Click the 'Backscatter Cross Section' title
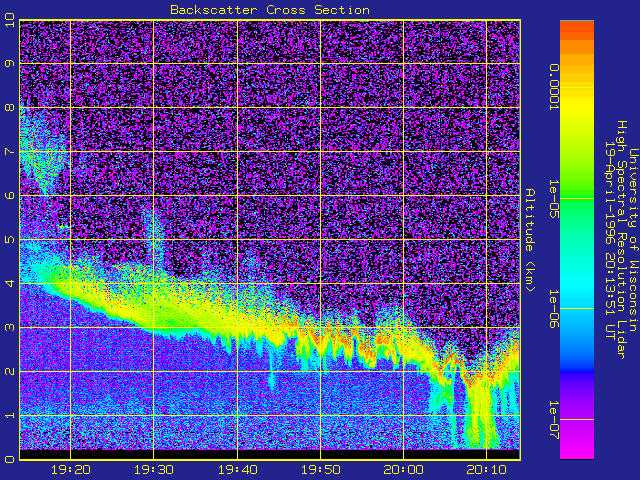The width and height of the screenshot is (640, 480). pos(270,10)
